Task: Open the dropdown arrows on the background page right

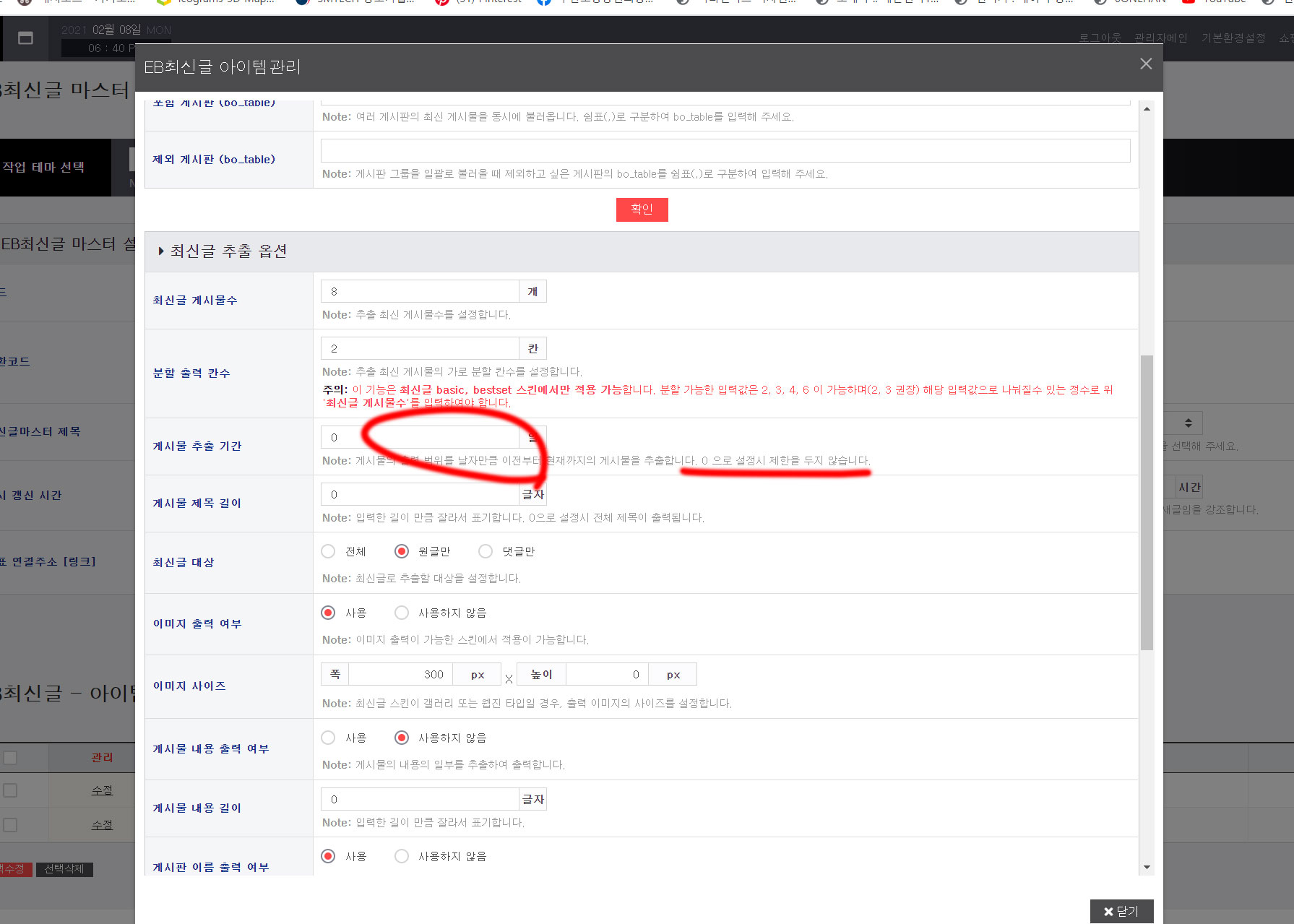Action: [1188, 423]
